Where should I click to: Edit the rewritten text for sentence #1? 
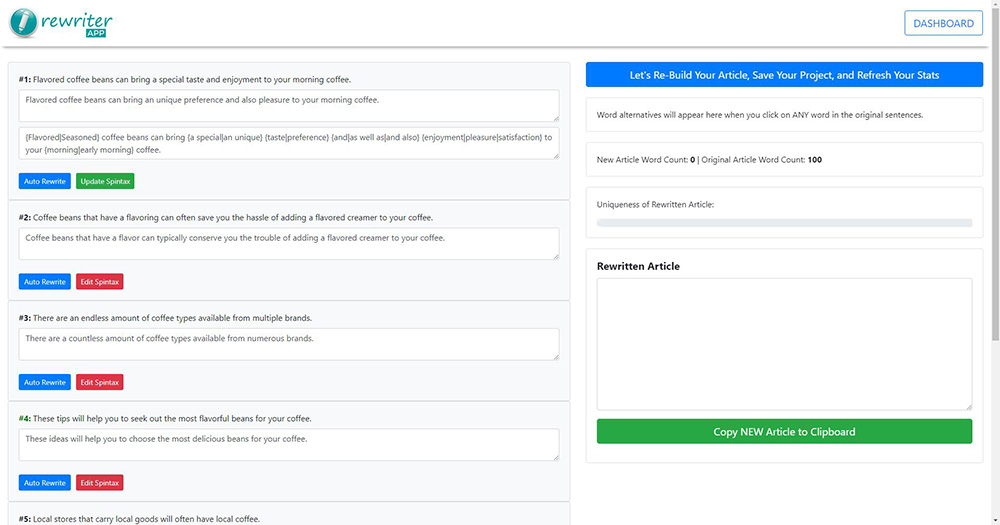coord(288,105)
